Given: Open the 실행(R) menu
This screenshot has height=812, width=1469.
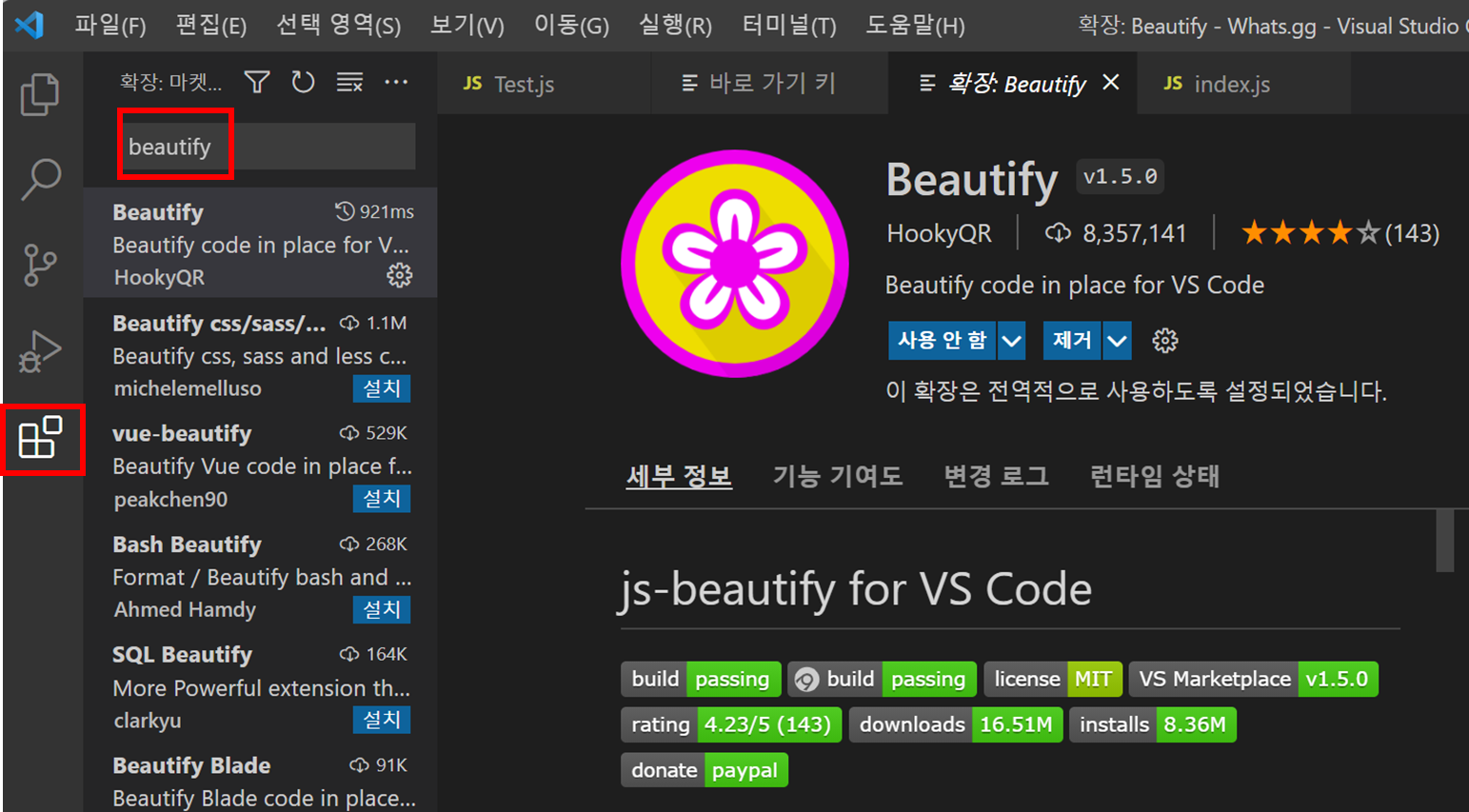Looking at the screenshot, I should 675,26.
